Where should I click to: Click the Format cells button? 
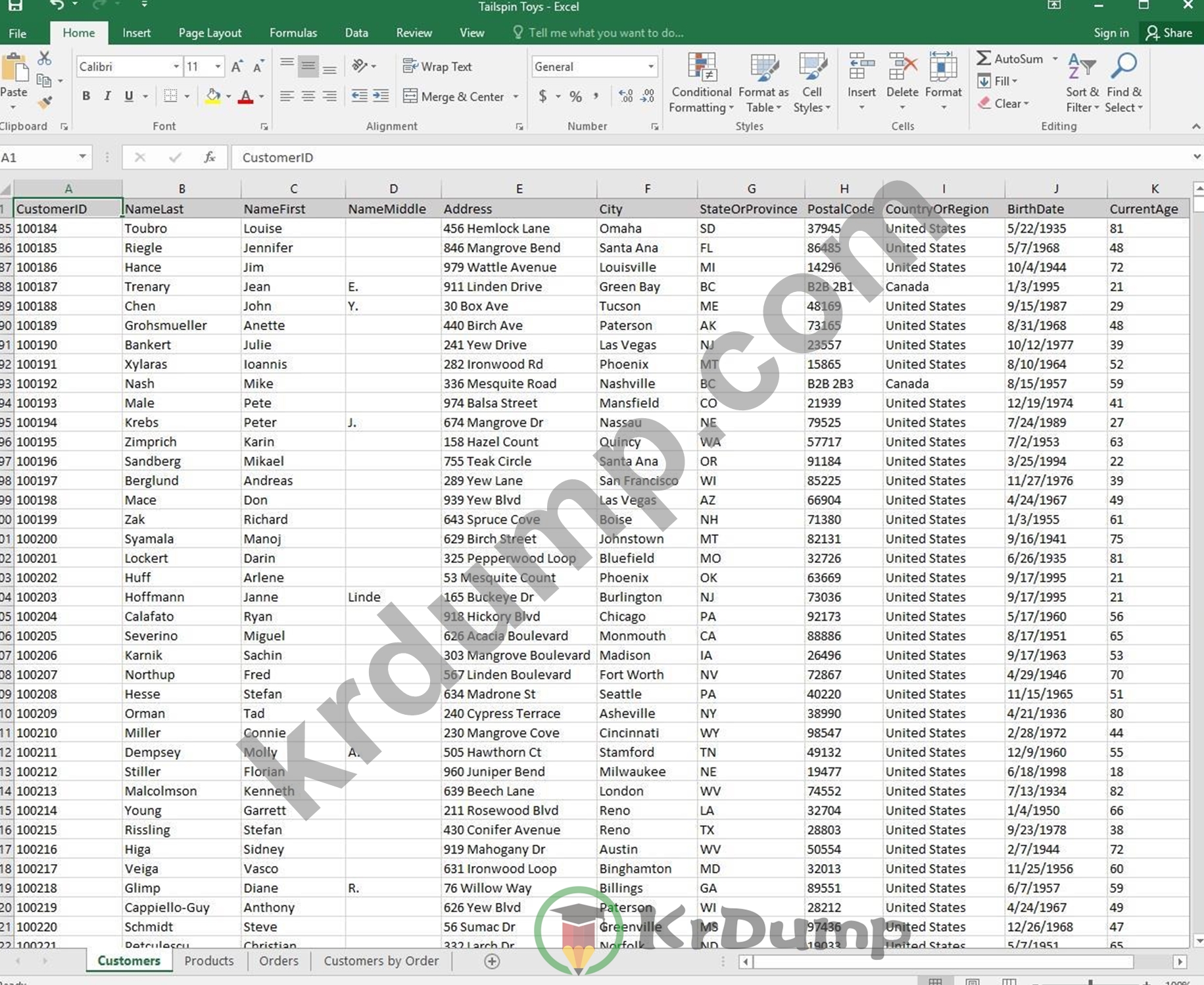pos(943,82)
